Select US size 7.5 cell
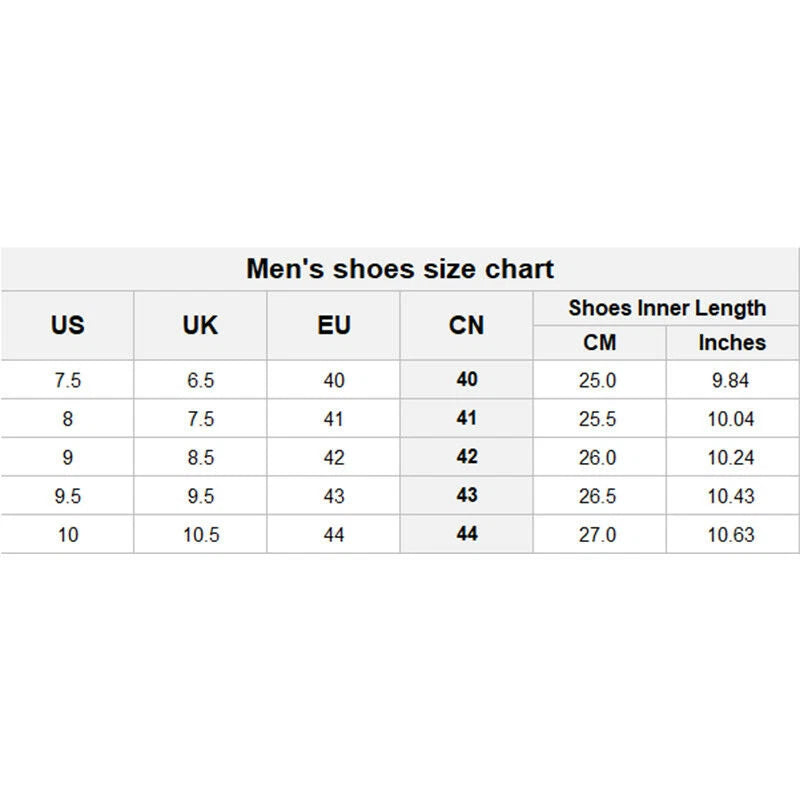 [x=67, y=380]
